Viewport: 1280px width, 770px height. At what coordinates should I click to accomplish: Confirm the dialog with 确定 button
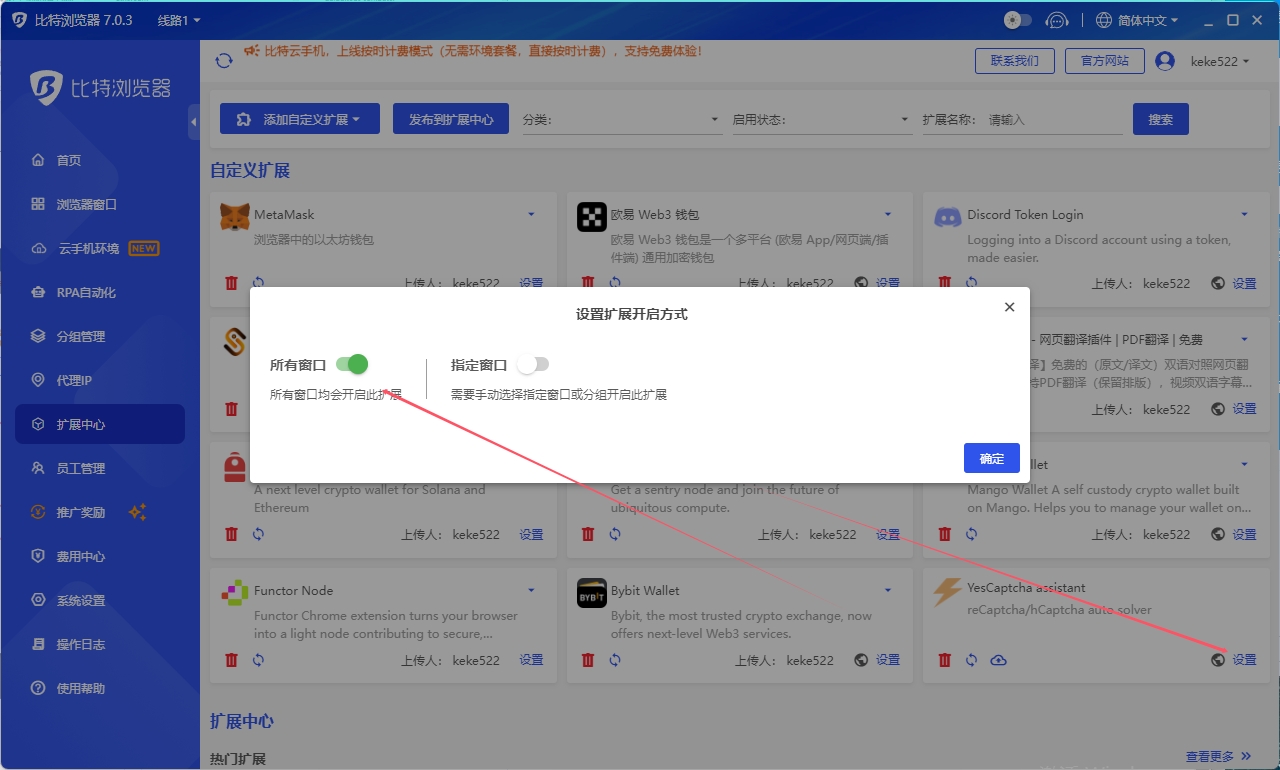(x=991, y=458)
